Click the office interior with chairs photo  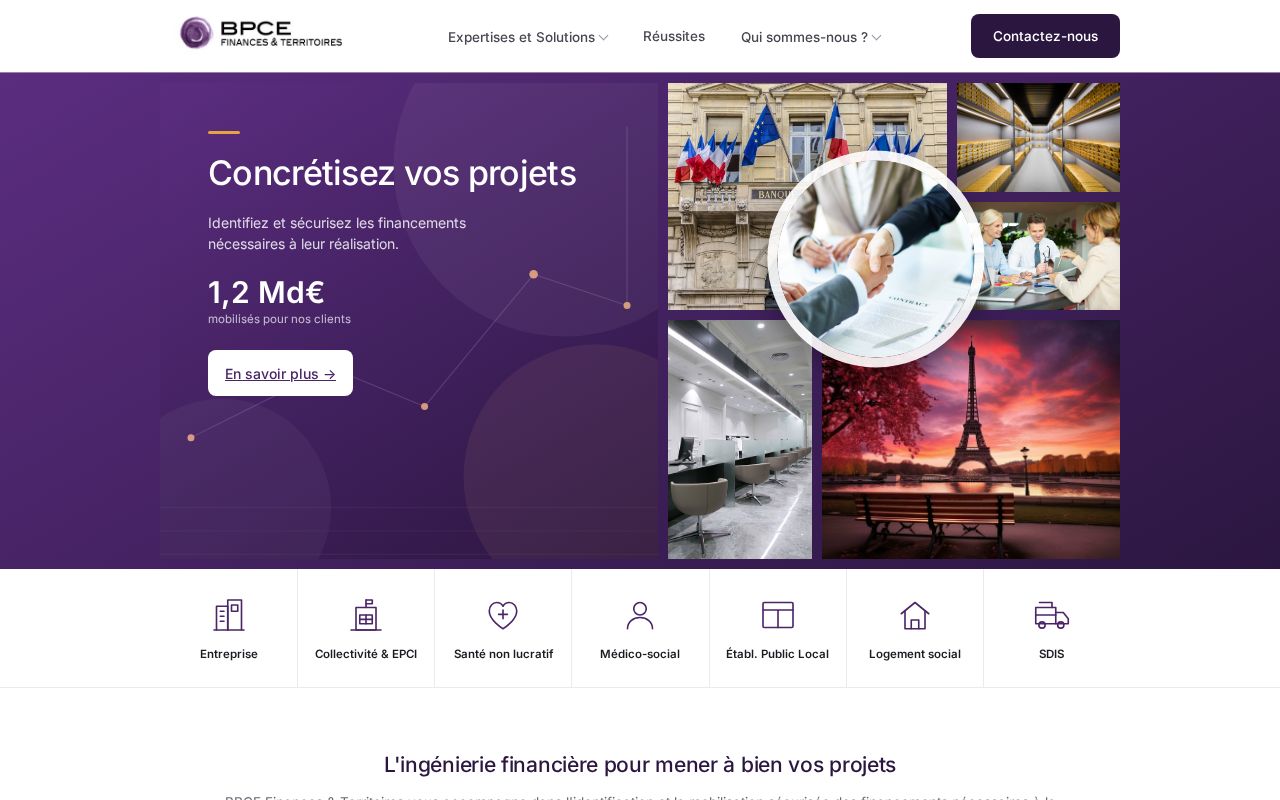point(740,440)
